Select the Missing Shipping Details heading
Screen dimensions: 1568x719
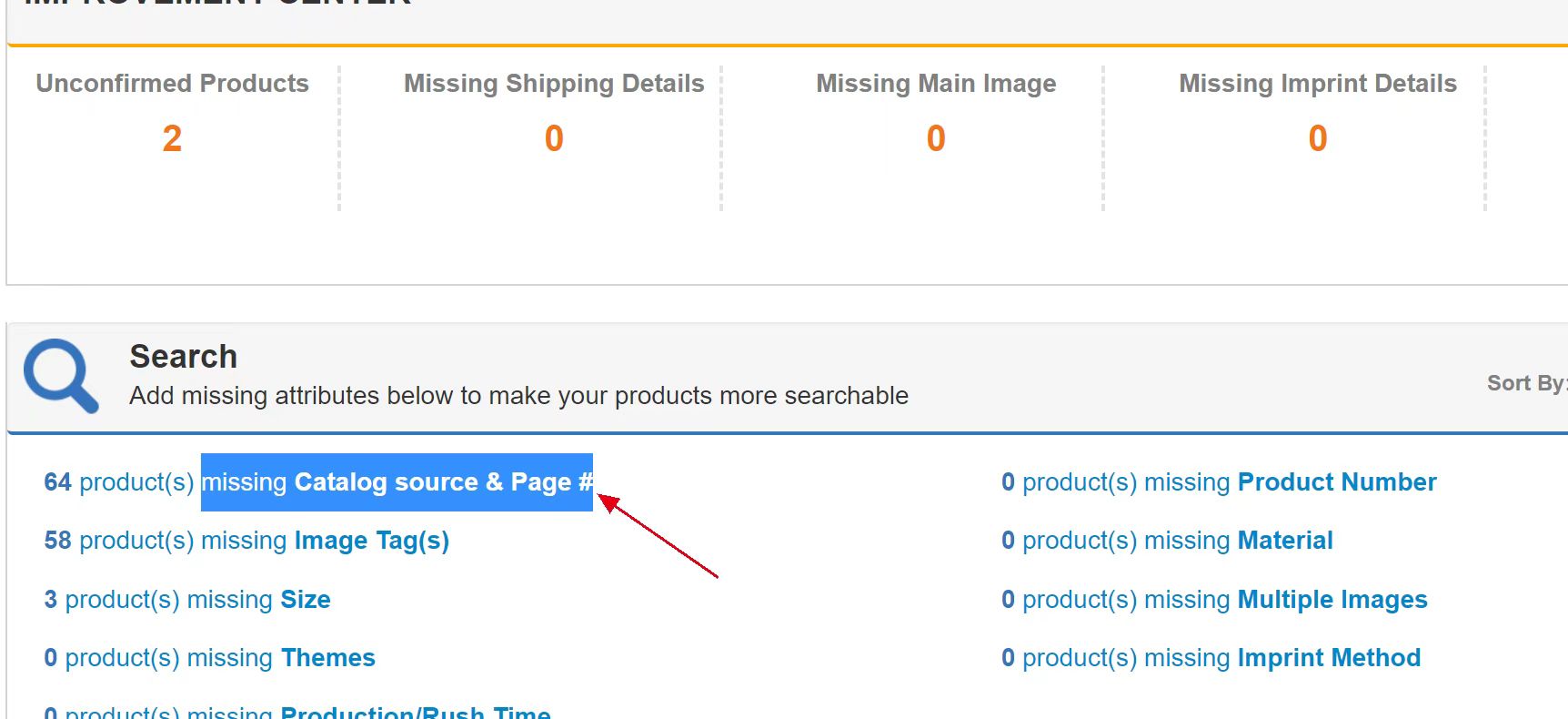tap(554, 84)
